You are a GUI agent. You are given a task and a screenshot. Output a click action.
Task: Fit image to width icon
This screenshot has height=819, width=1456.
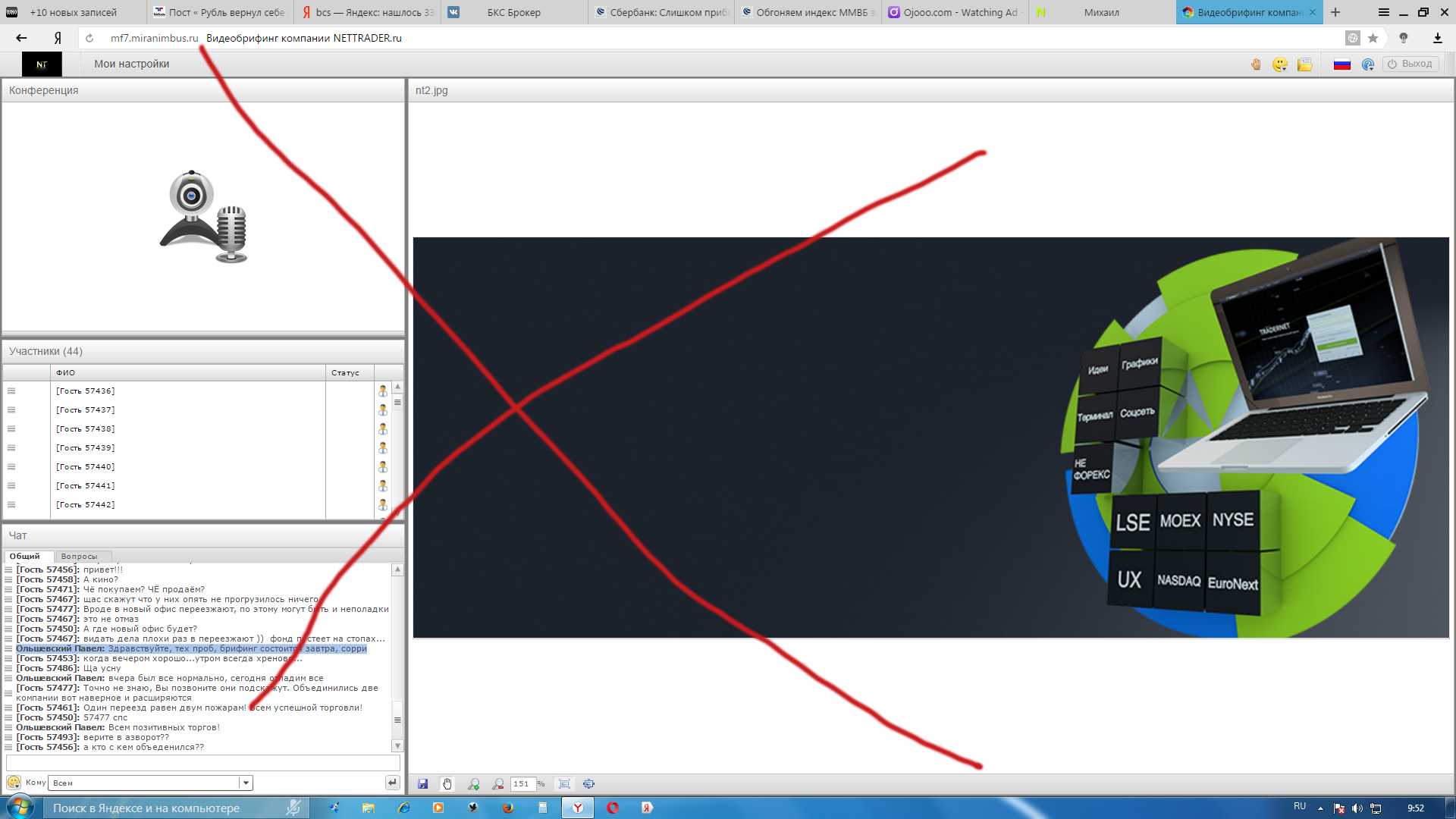(x=588, y=783)
